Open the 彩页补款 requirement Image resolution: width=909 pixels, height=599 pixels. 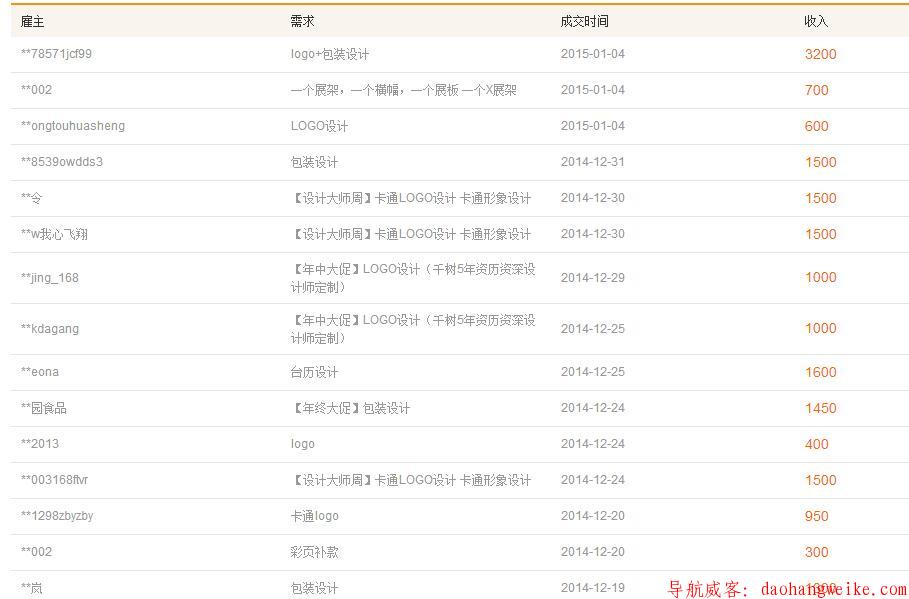314,552
